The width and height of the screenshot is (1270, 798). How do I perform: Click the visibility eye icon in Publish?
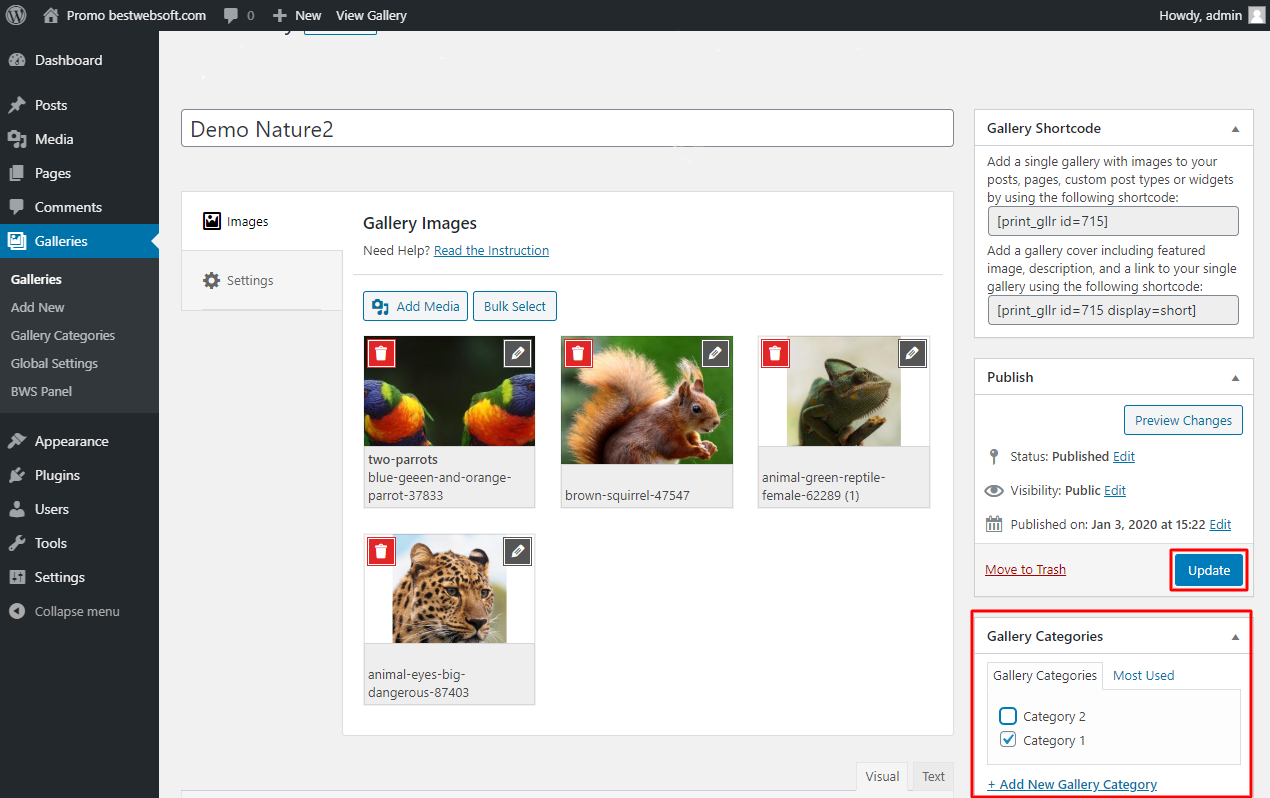click(x=994, y=491)
